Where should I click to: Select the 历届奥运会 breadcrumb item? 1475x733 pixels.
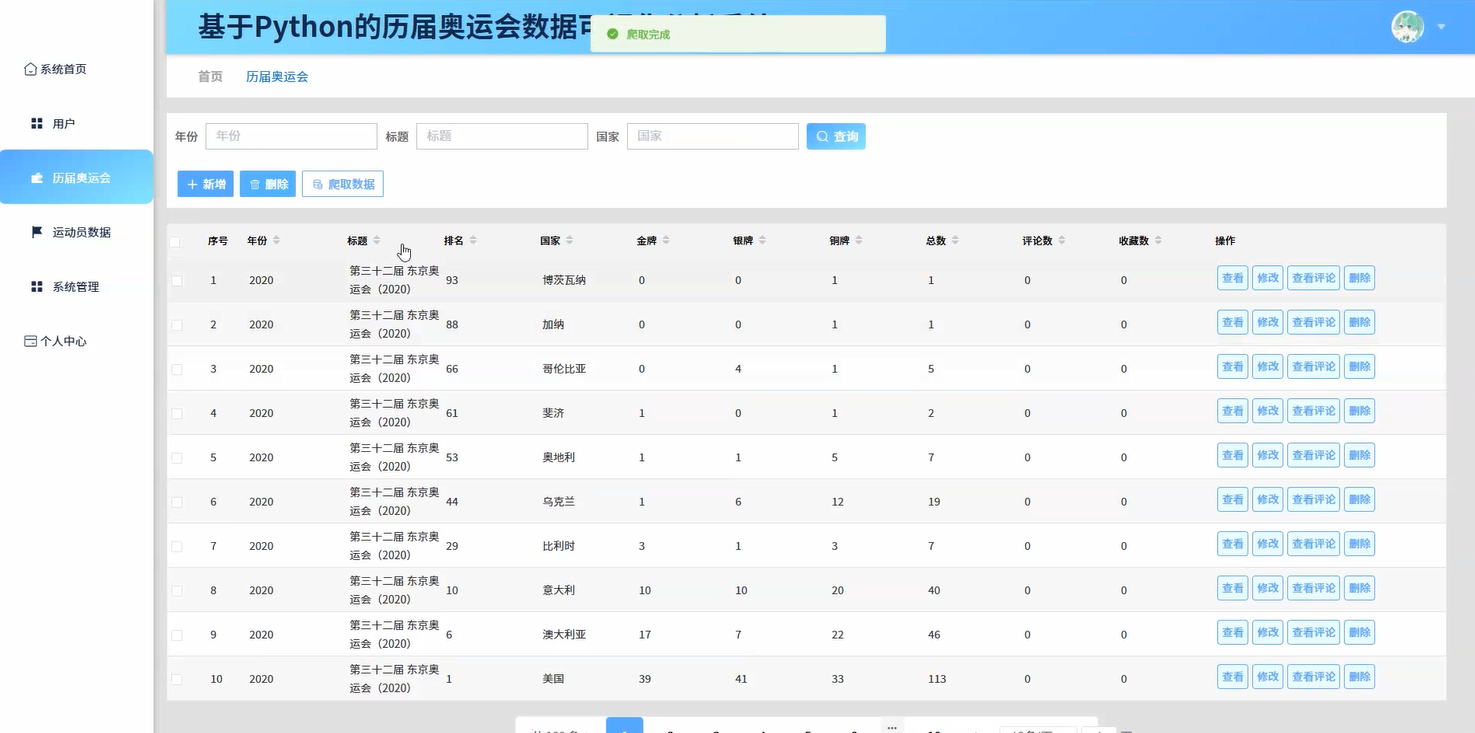coord(276,76)
